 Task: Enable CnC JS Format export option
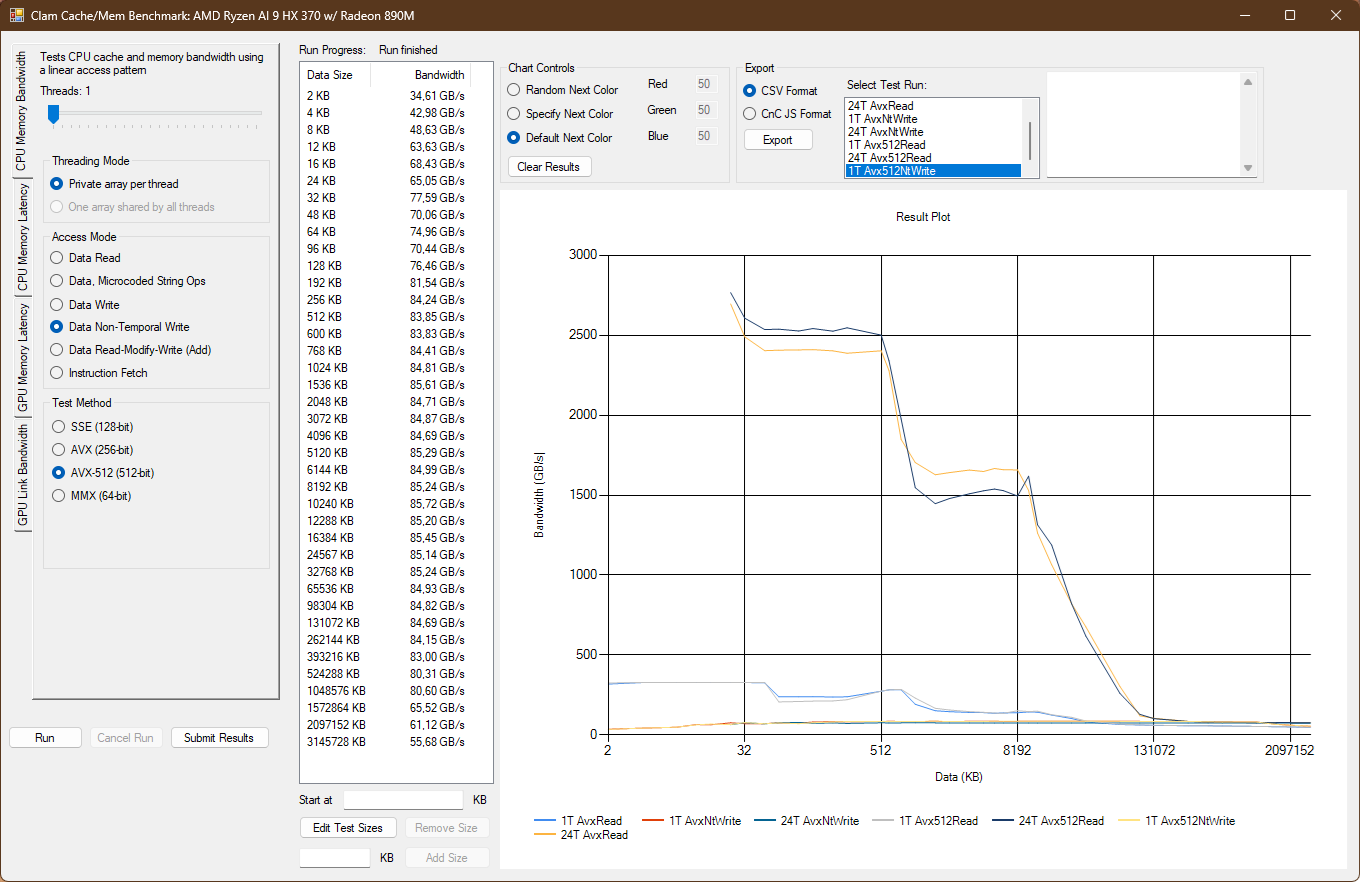pyautogui.click(x=750, y=114)
